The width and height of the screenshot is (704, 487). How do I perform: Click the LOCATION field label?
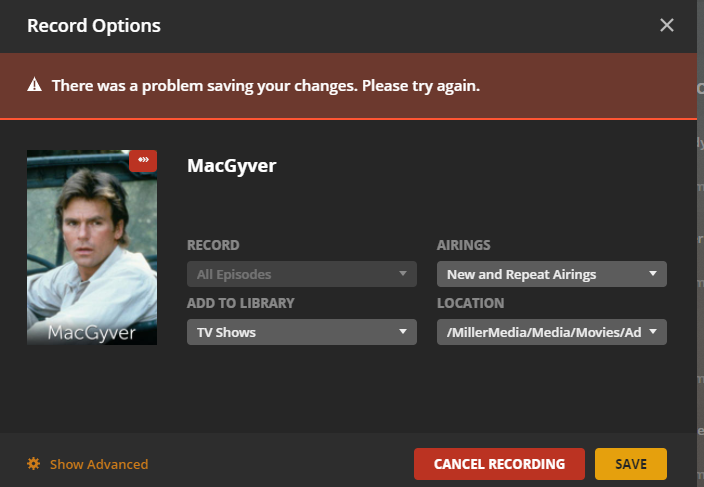(471, 303)
